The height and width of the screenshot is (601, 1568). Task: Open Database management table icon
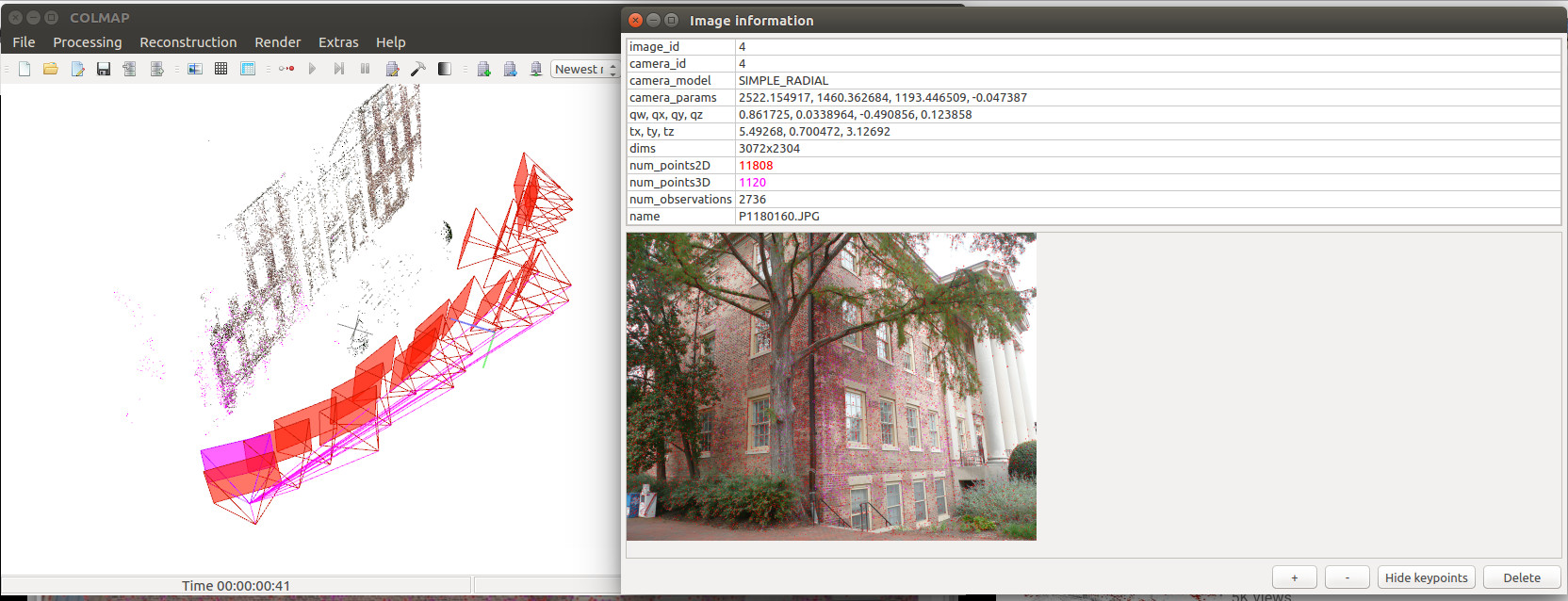[x=248, y=69]
